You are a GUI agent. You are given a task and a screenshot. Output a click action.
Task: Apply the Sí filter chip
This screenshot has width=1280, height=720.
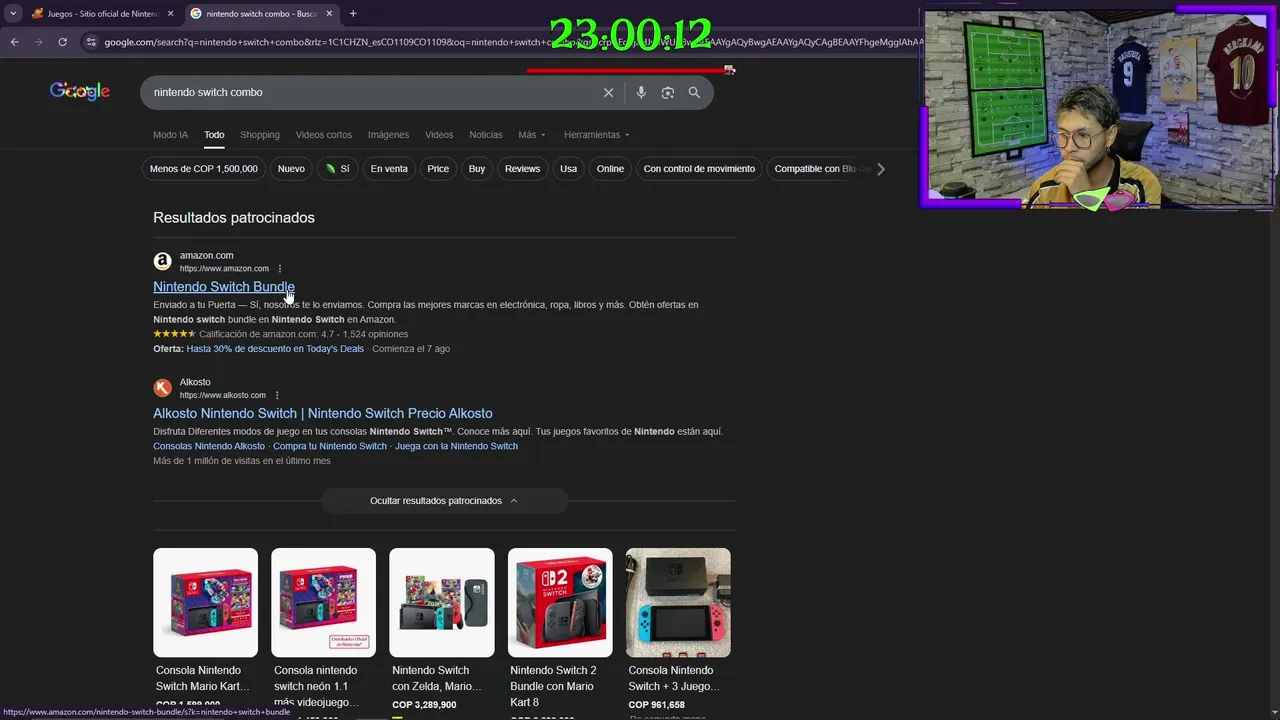click(337, 169)
